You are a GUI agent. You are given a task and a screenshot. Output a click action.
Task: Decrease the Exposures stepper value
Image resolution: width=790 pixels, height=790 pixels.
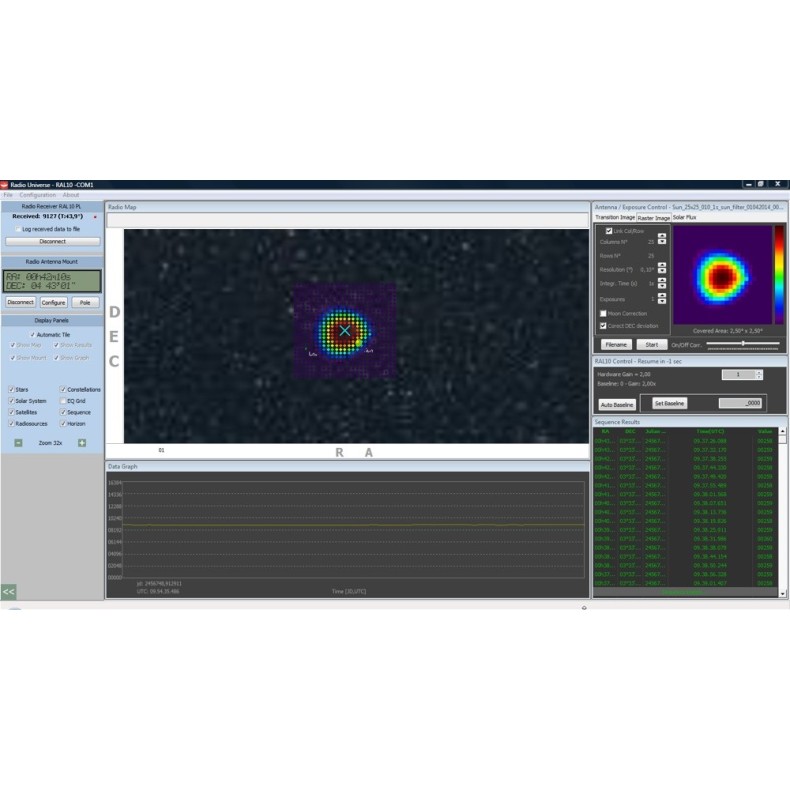click(661, 301)
